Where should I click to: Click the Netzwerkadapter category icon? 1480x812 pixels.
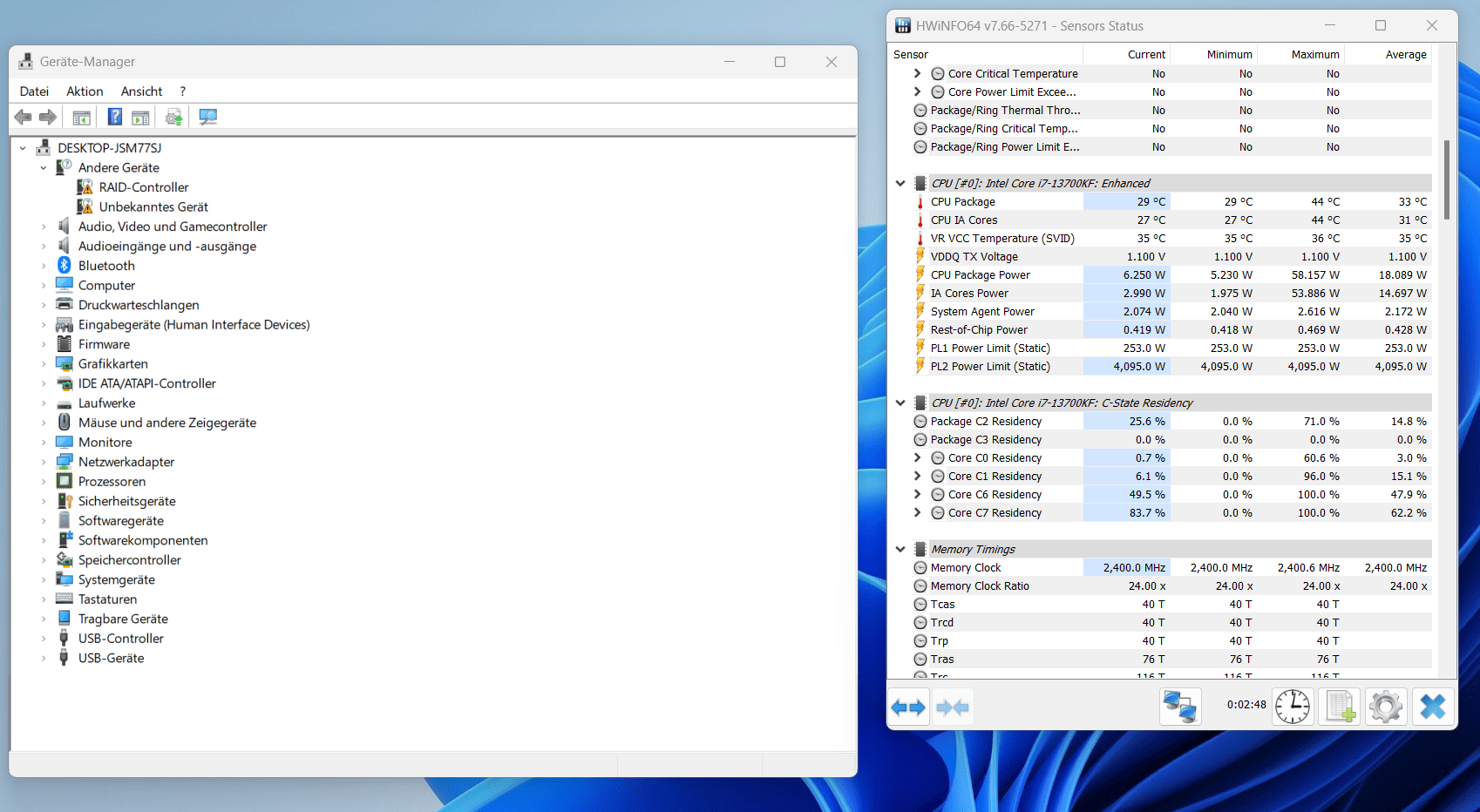(64, 462)
